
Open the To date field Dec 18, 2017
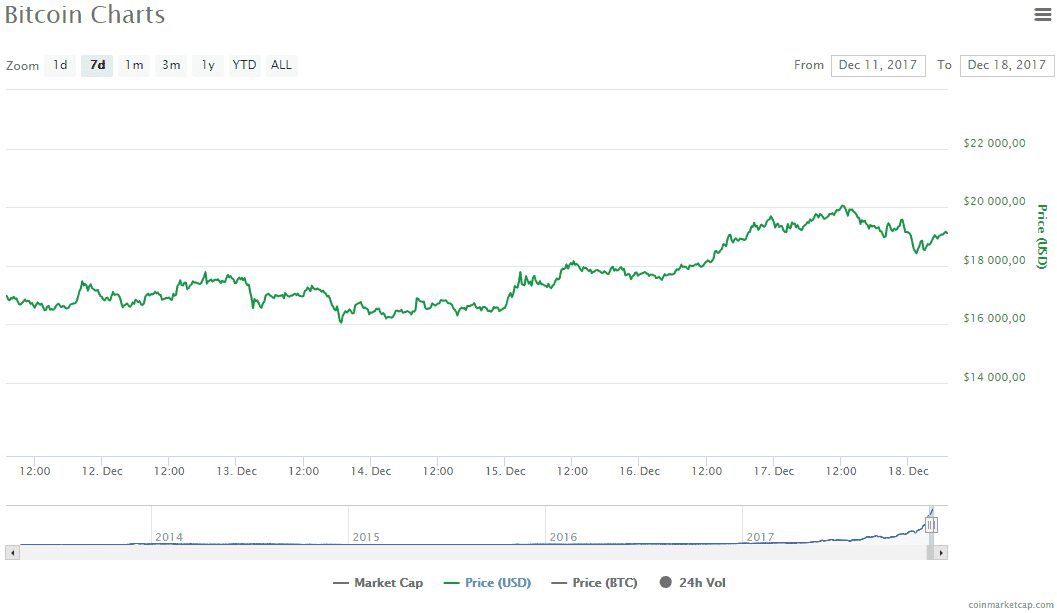tap(1006, 65)
